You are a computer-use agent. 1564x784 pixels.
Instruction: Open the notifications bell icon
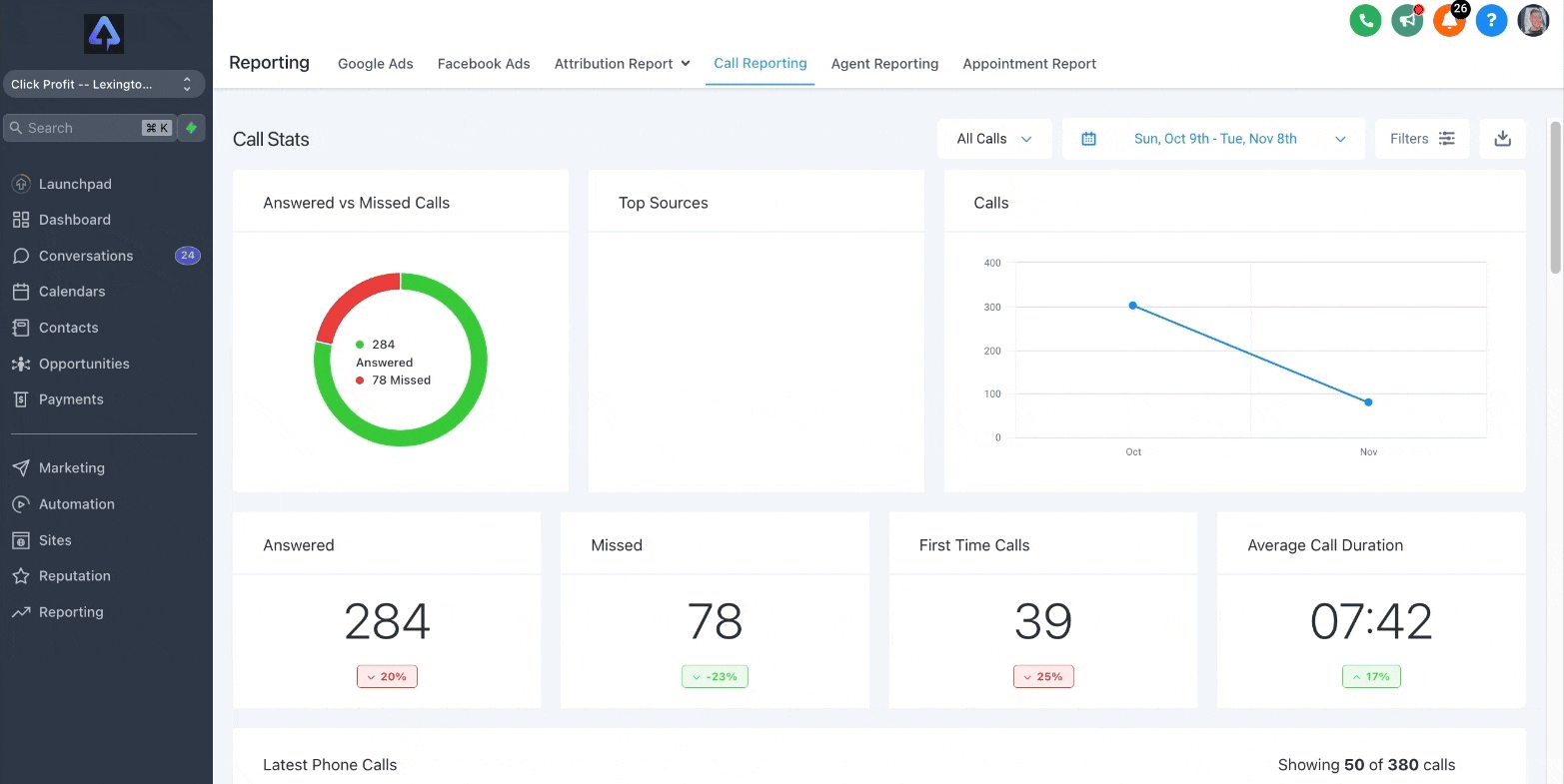tap(1449, 20)
